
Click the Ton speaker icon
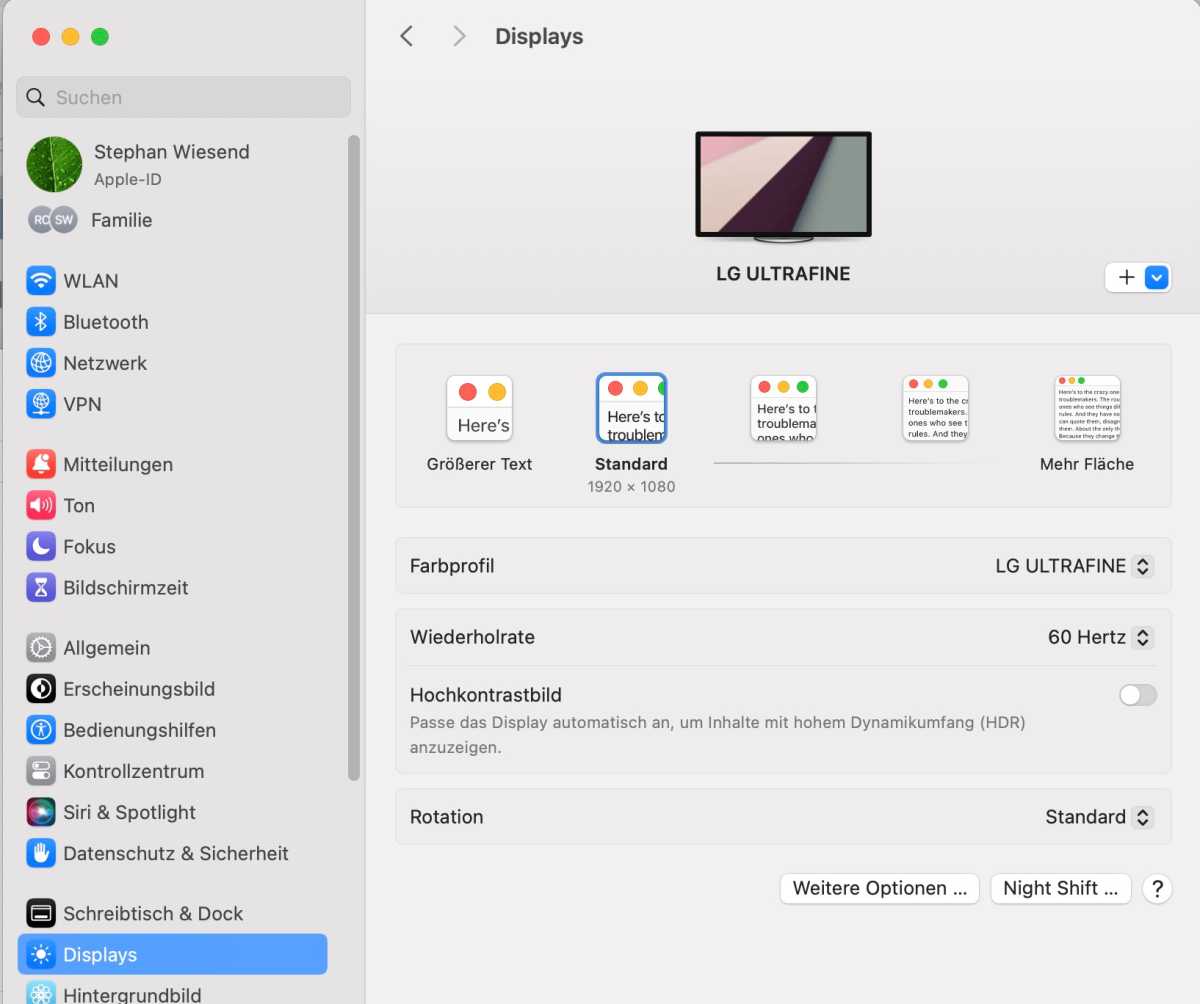[41, 505]
